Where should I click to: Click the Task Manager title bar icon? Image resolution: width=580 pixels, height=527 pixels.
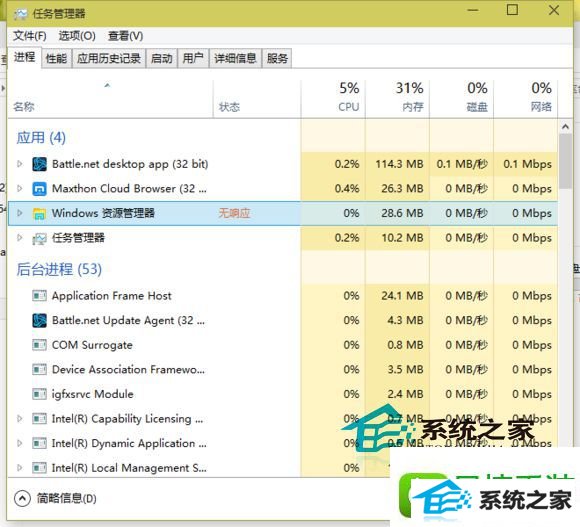click(x=21, y=14)
